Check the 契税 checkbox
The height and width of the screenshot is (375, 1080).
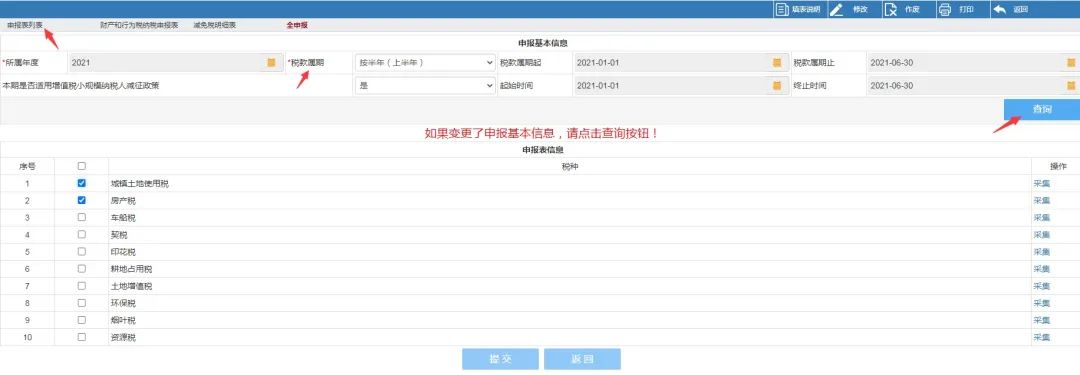82,234
